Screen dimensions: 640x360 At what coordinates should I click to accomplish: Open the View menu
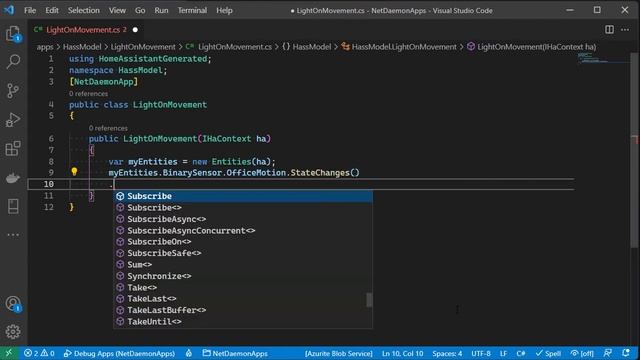tap(117, 10)
